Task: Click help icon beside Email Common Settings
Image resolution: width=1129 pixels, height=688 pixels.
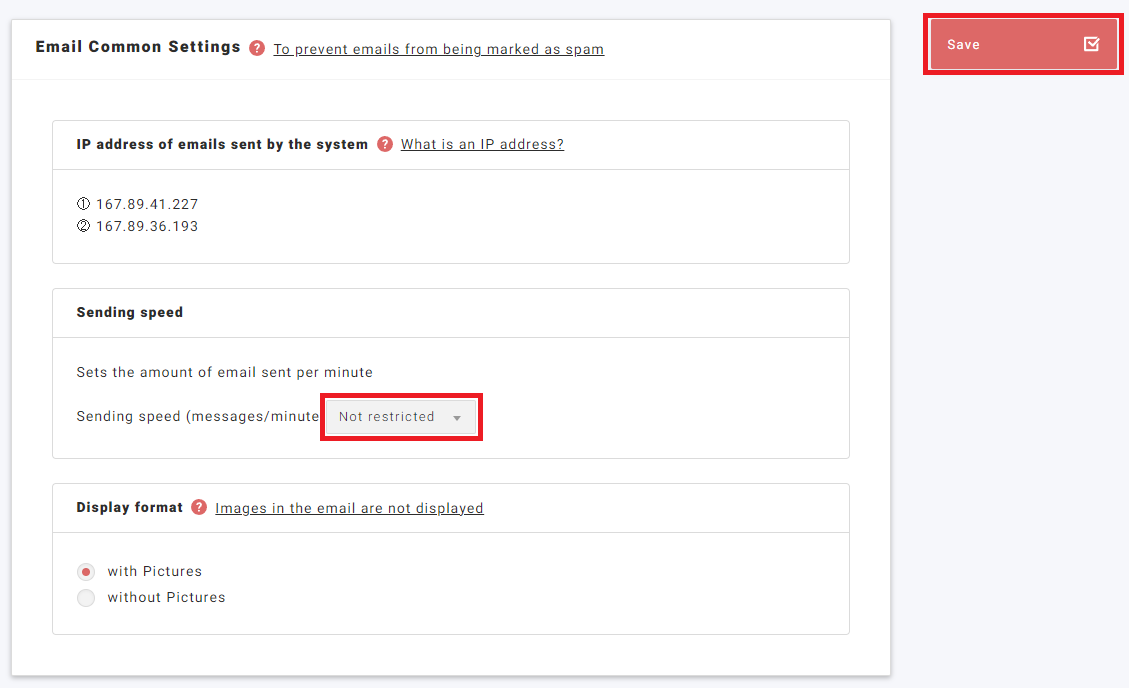Action: pyautogui.click(x=257, y=48)
